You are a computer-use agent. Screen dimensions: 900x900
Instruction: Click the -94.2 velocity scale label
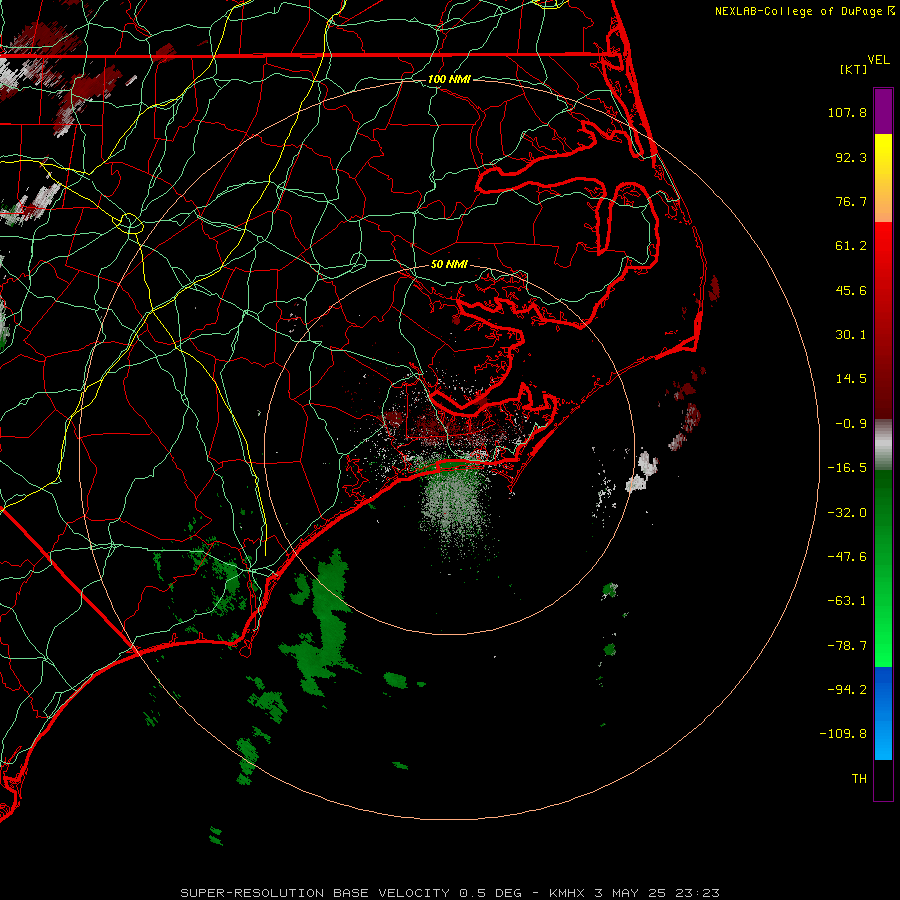847,689
